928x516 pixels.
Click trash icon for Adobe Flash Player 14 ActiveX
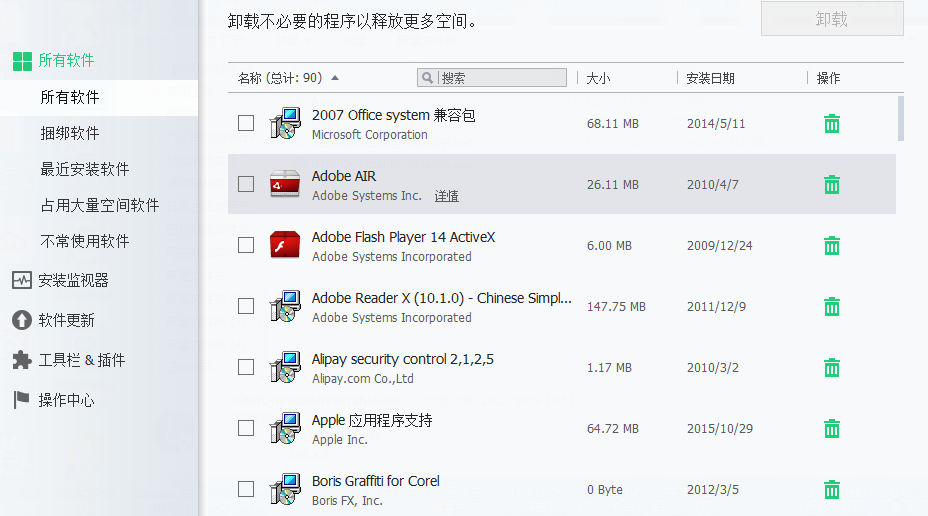[832, 246]
